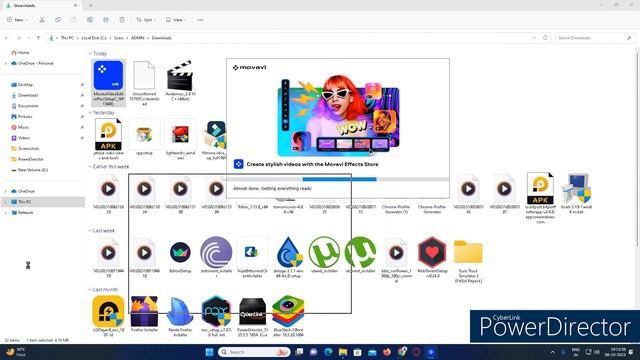Open Music in quick access

(x=20, y=127)
